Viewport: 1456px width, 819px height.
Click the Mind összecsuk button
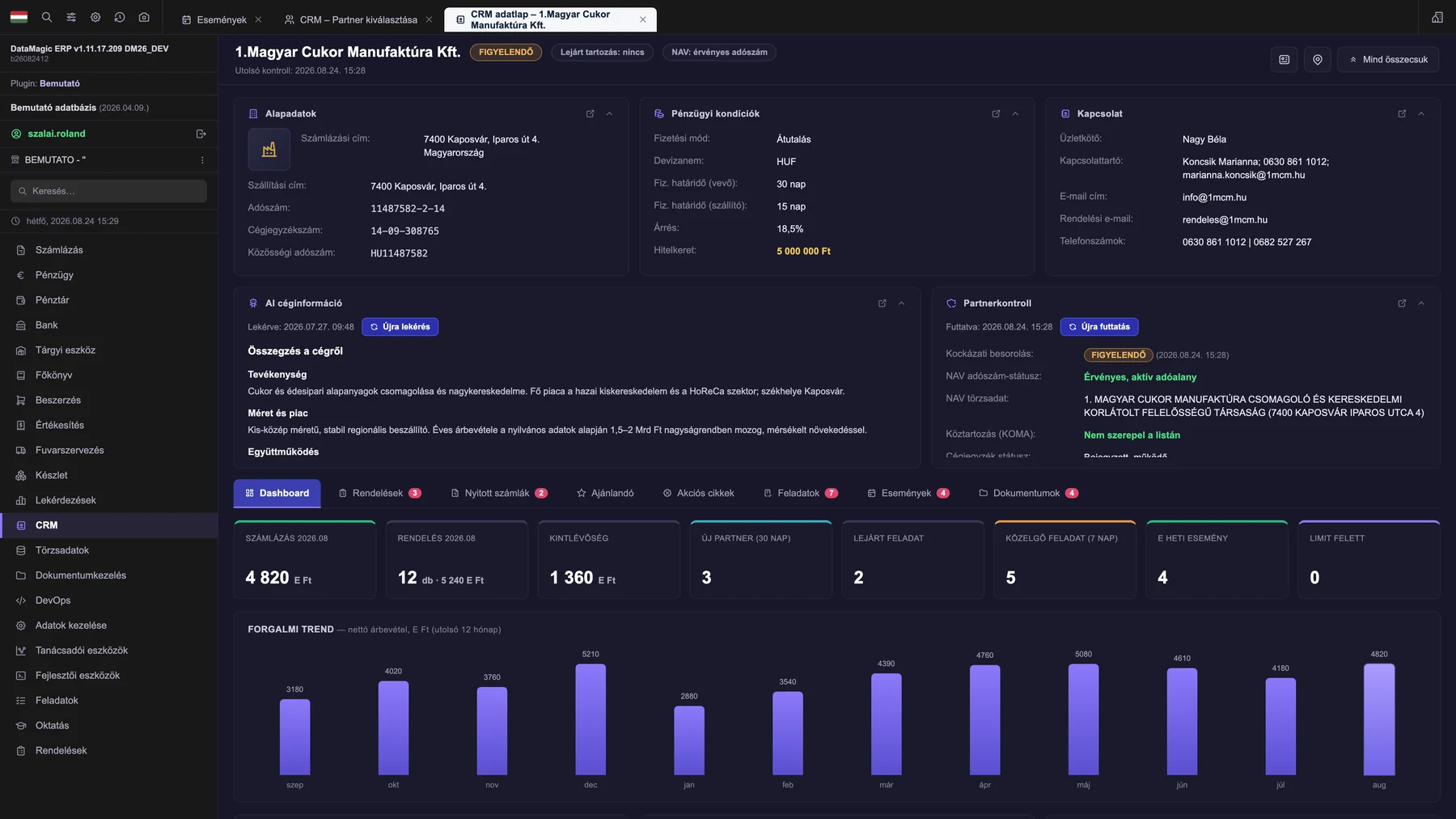point(1388,59)
